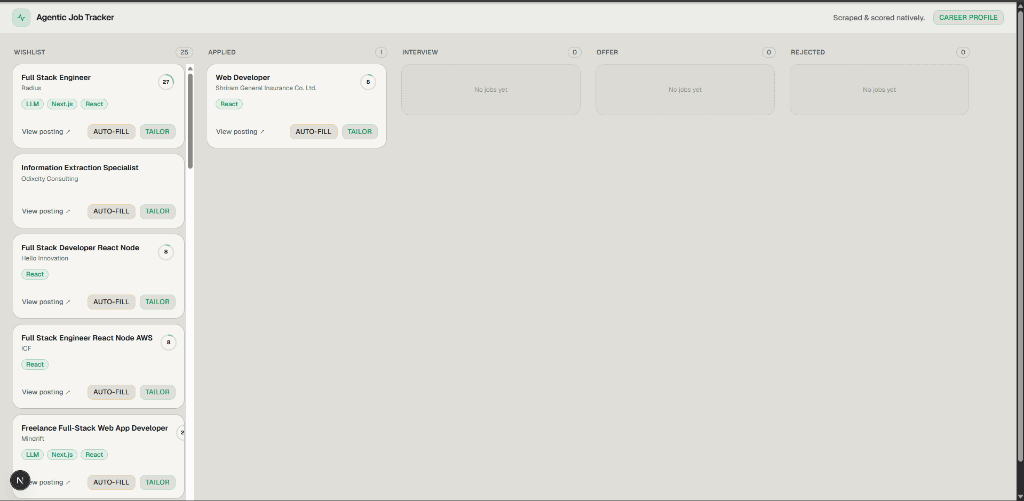1024x501 pixels.
Task: Tailor resume for Web Developer job
Action: coord(359,132)
